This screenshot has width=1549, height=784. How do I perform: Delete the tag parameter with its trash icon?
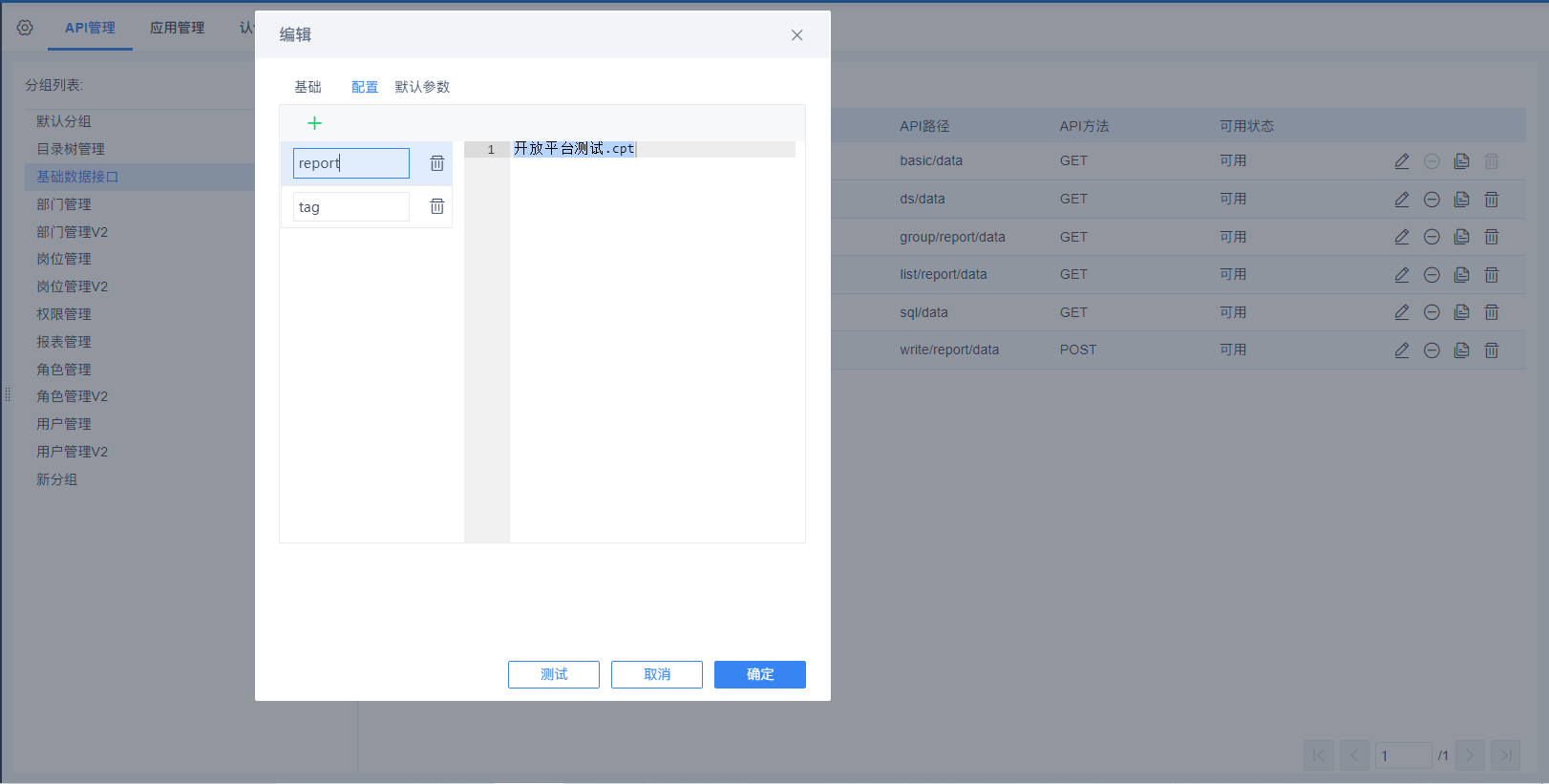coord(436,206)
